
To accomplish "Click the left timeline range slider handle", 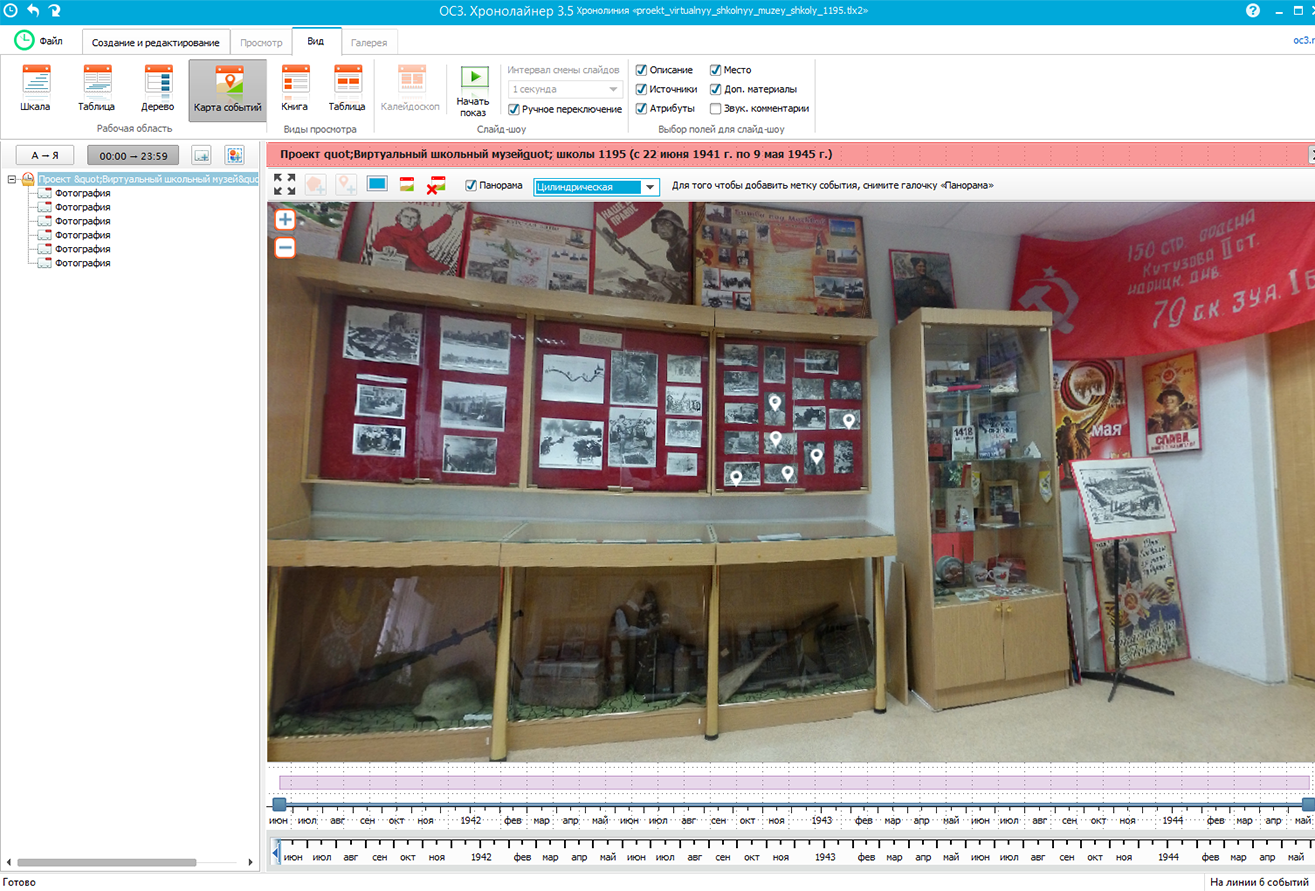I will [279, 804].
